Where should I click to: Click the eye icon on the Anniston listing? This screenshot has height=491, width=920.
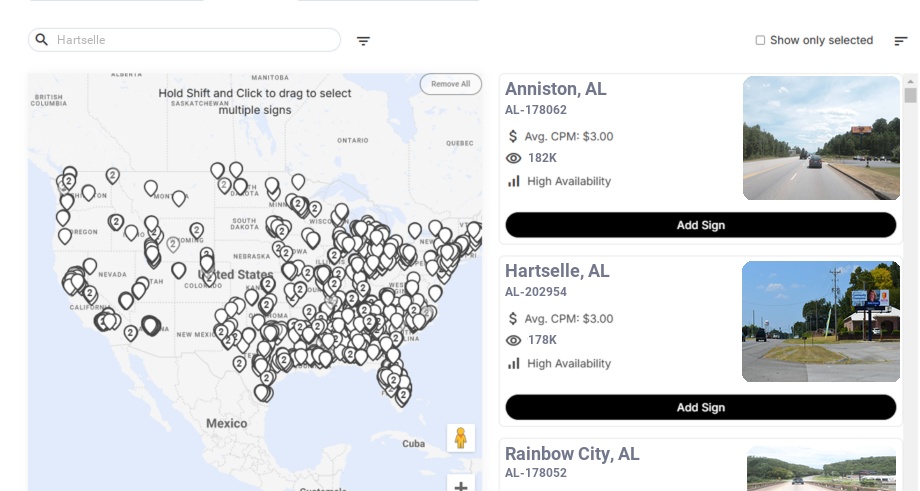513,158
